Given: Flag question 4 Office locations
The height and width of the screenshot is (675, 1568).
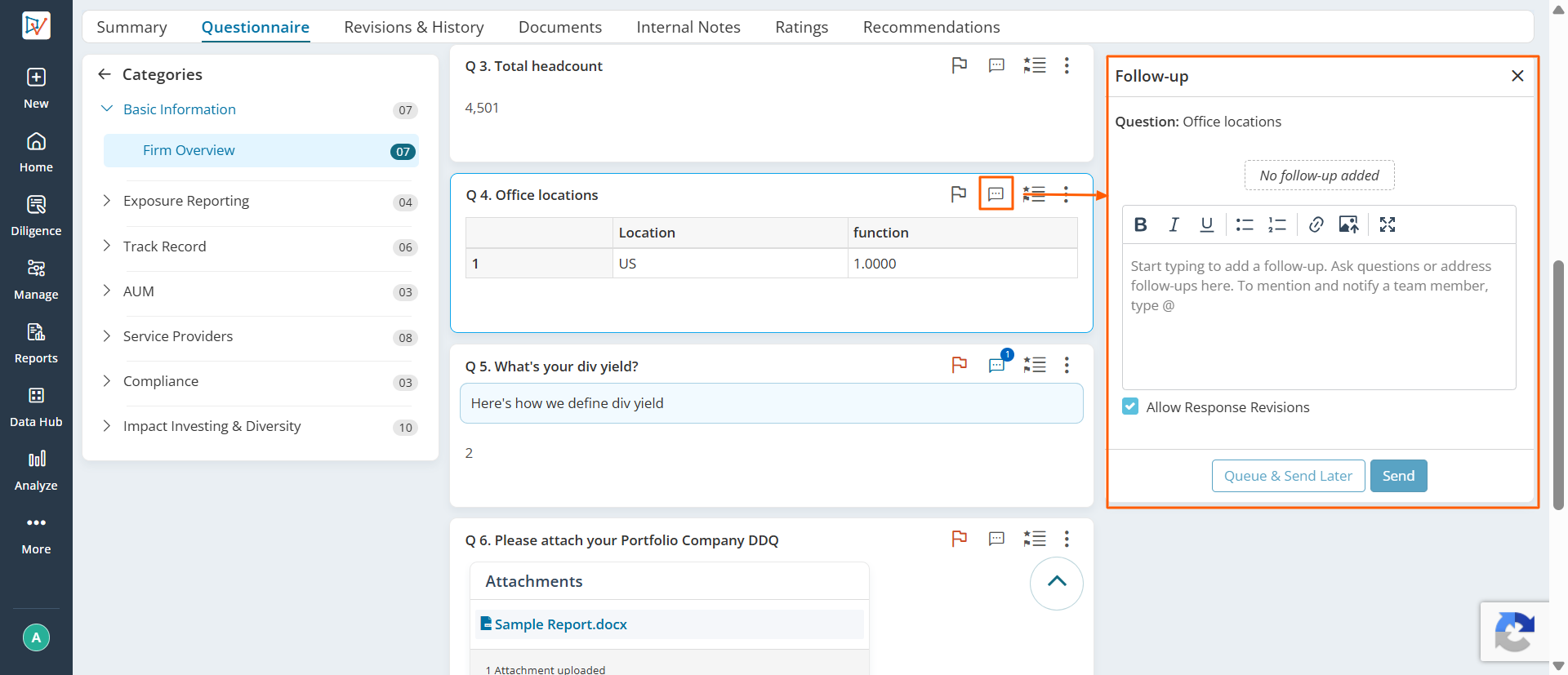Looking at the screenshot, I should tap(959, 194).
